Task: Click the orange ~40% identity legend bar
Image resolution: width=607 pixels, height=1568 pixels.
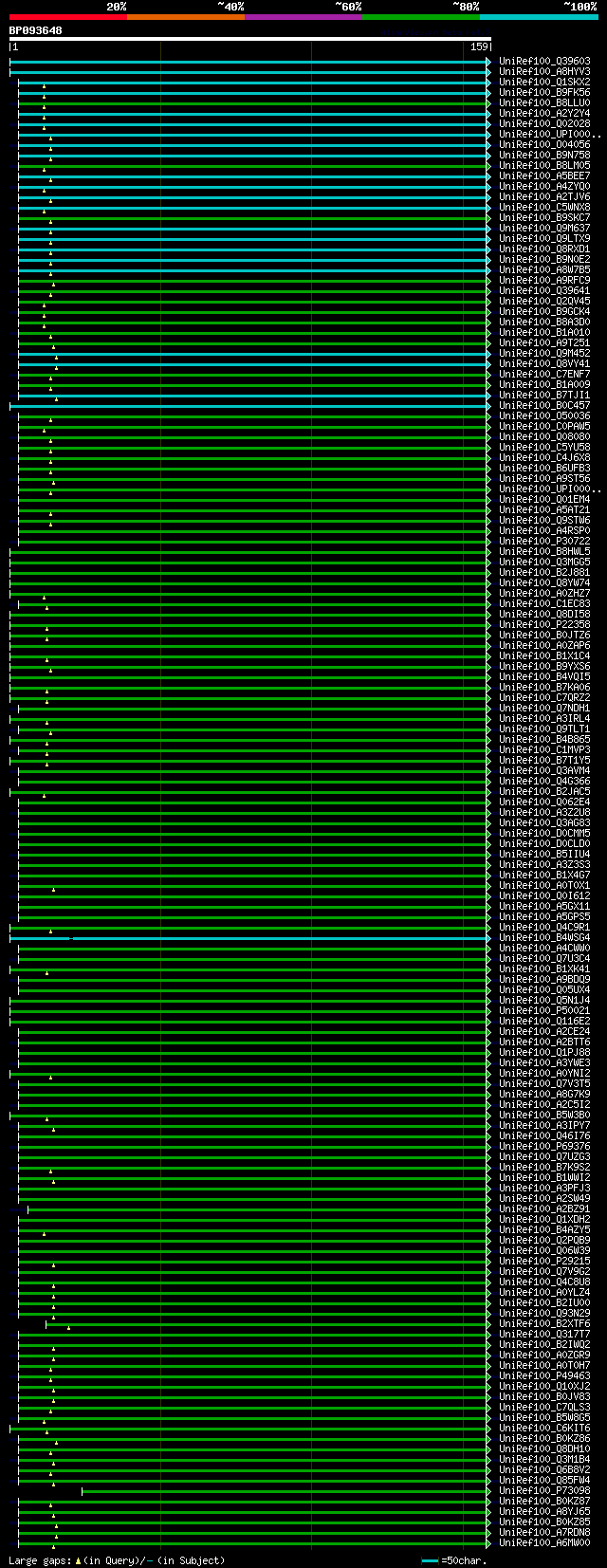Action: point(186,16)
